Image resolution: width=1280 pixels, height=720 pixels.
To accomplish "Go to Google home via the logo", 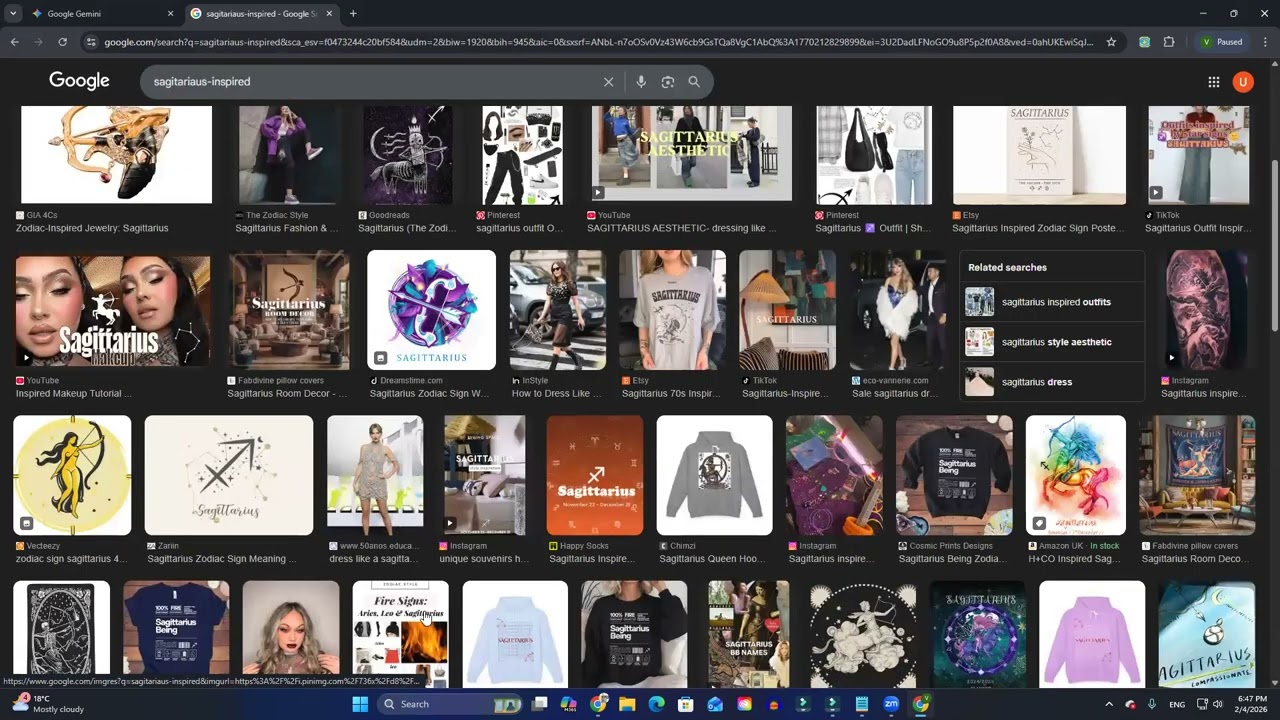I will pos(79,81).
